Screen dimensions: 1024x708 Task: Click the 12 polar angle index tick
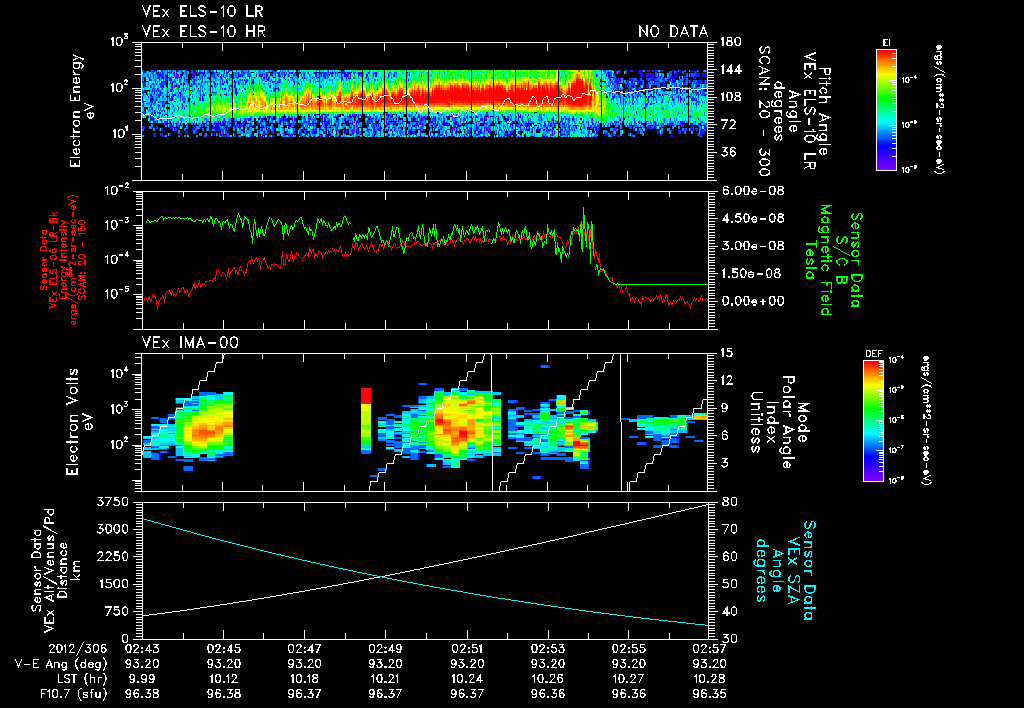[x=727, y=380]
